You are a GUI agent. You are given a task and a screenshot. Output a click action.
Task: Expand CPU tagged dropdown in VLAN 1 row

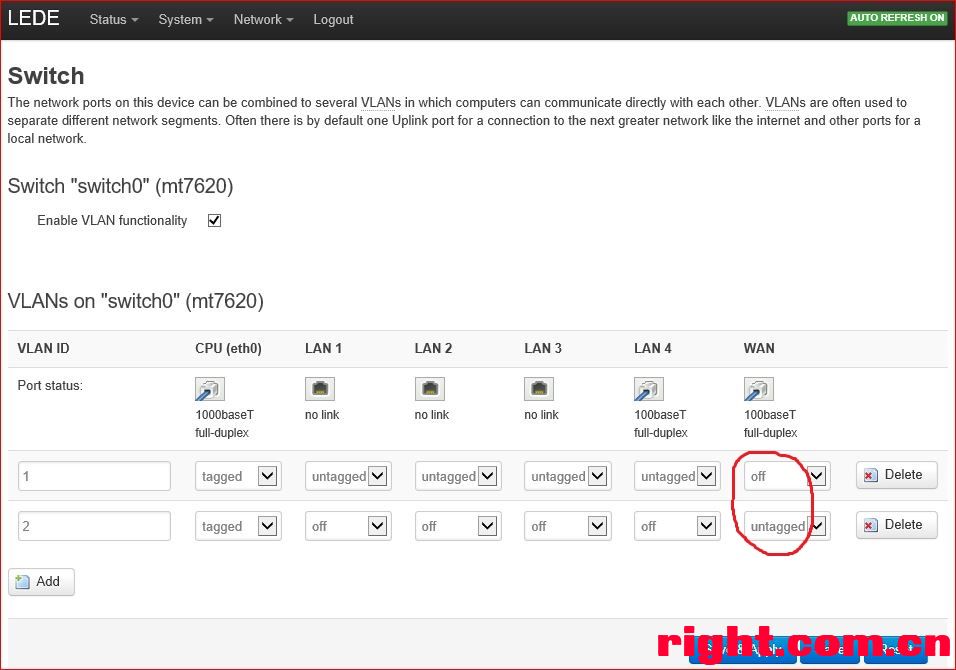238,476
